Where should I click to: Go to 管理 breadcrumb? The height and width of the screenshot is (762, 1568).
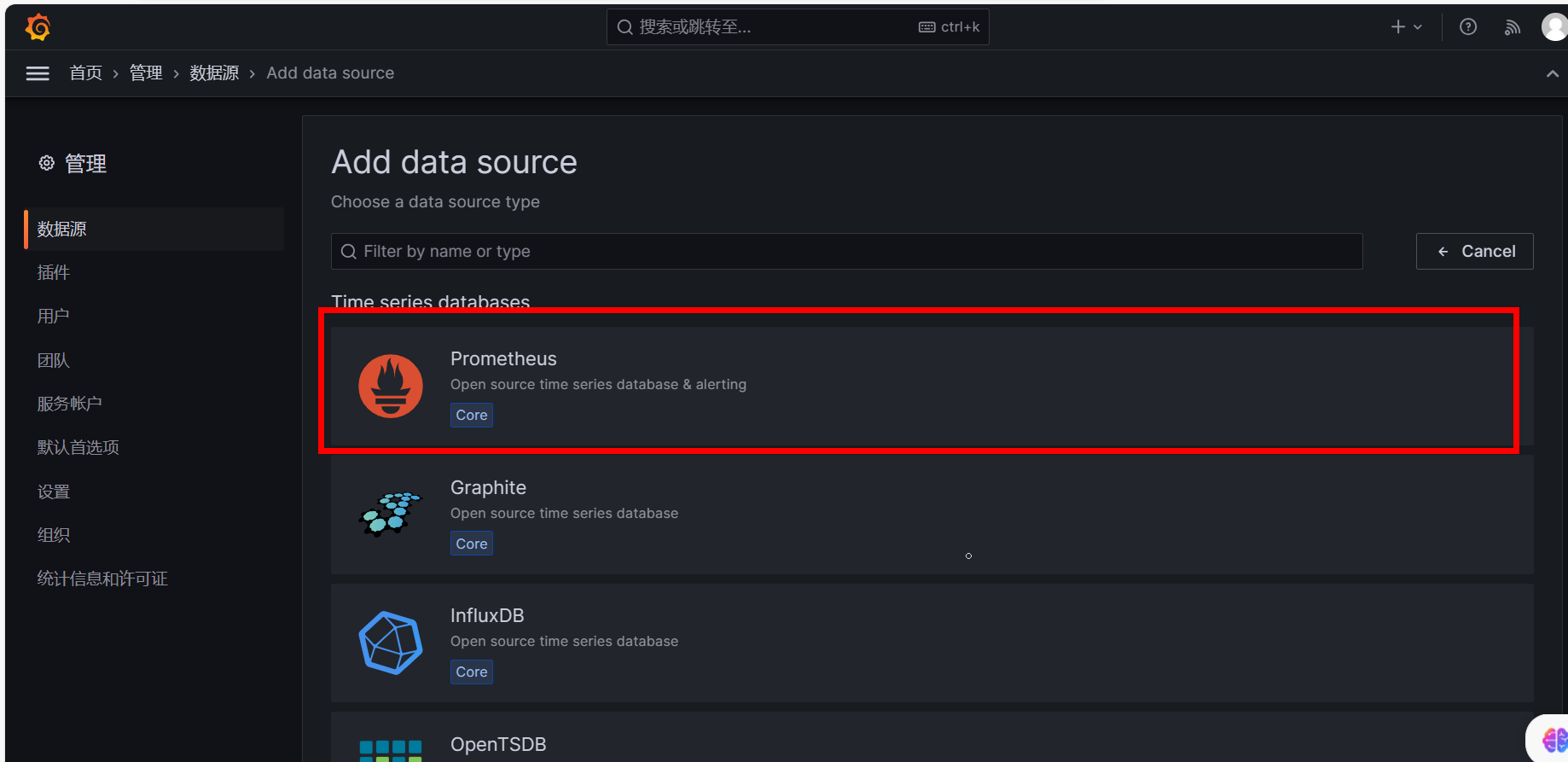[x=146, y=73]
